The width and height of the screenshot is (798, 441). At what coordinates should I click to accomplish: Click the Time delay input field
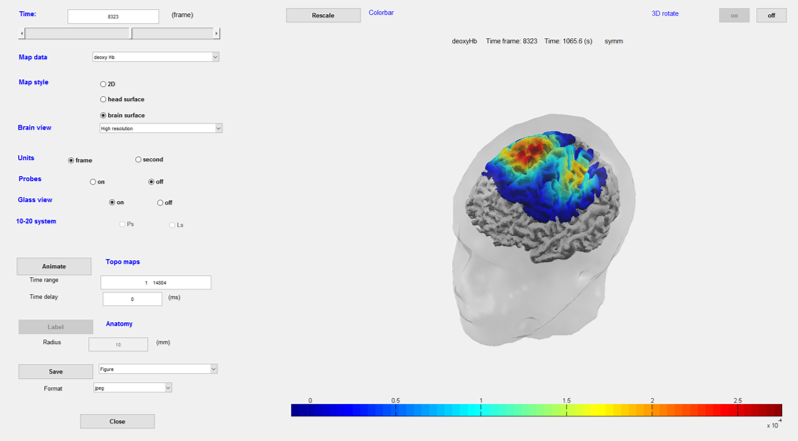click(132, 299)
